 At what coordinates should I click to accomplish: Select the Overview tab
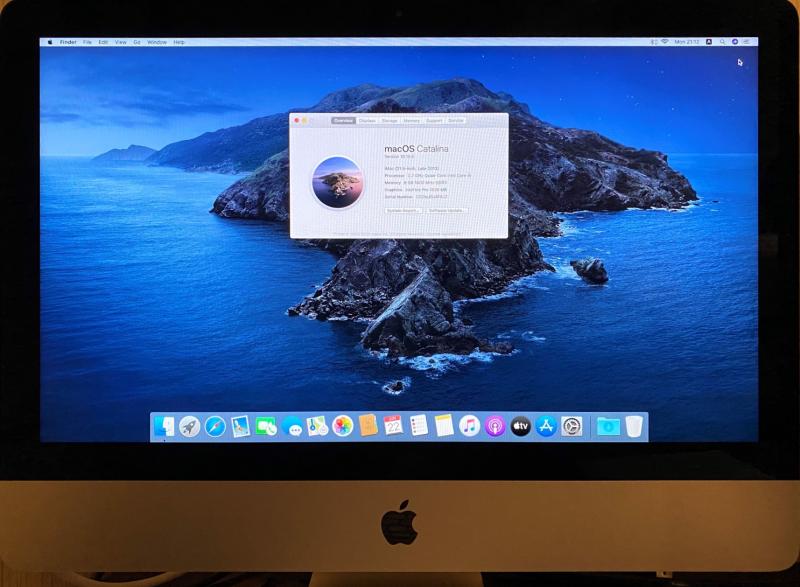pyautogui.click(x=343, y=121)
